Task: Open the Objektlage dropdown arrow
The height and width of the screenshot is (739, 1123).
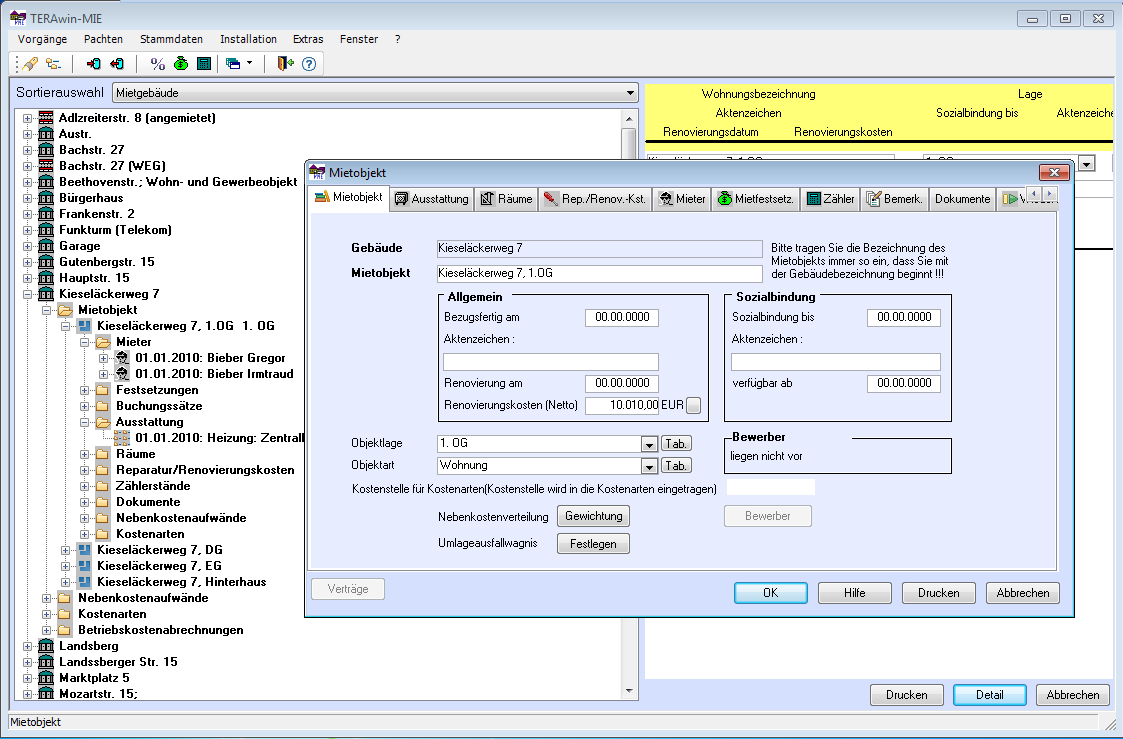Action: pos(648,444)
